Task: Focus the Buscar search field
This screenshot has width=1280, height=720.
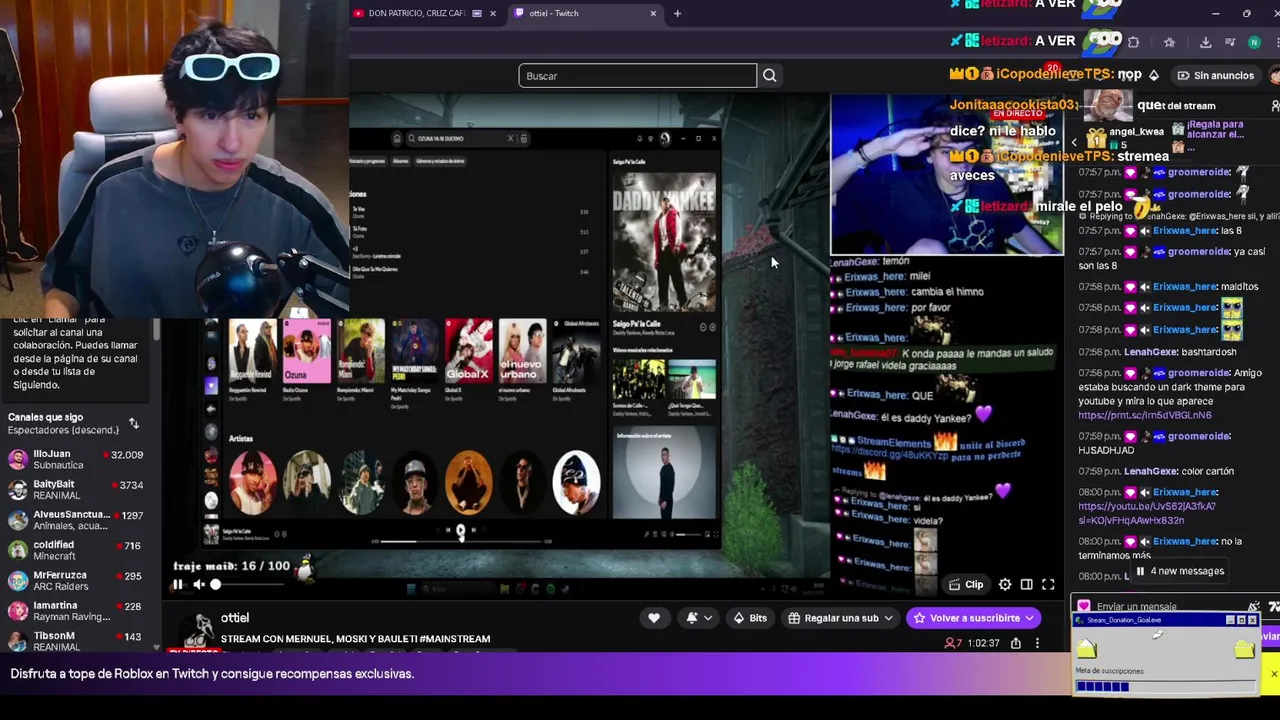Action: [x=637, y=76]
